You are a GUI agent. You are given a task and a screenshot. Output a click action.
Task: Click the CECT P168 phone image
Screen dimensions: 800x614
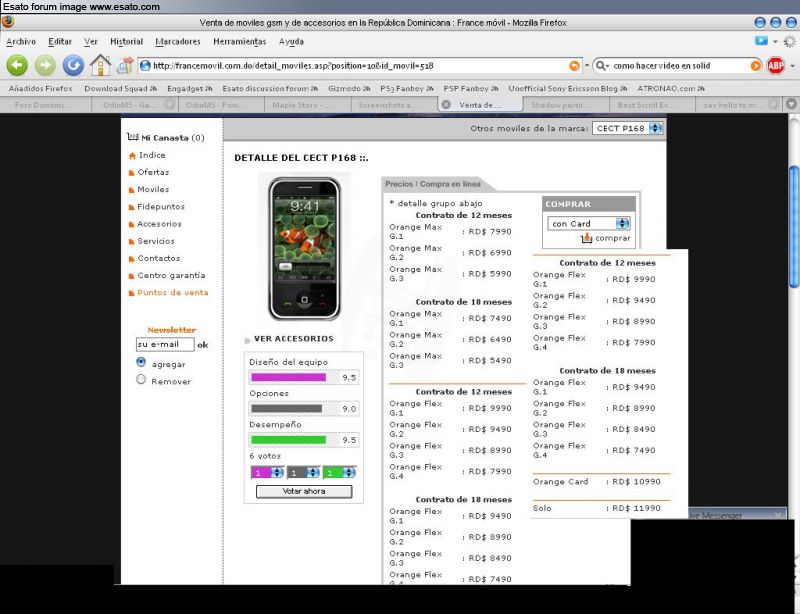tap(305, 249)
